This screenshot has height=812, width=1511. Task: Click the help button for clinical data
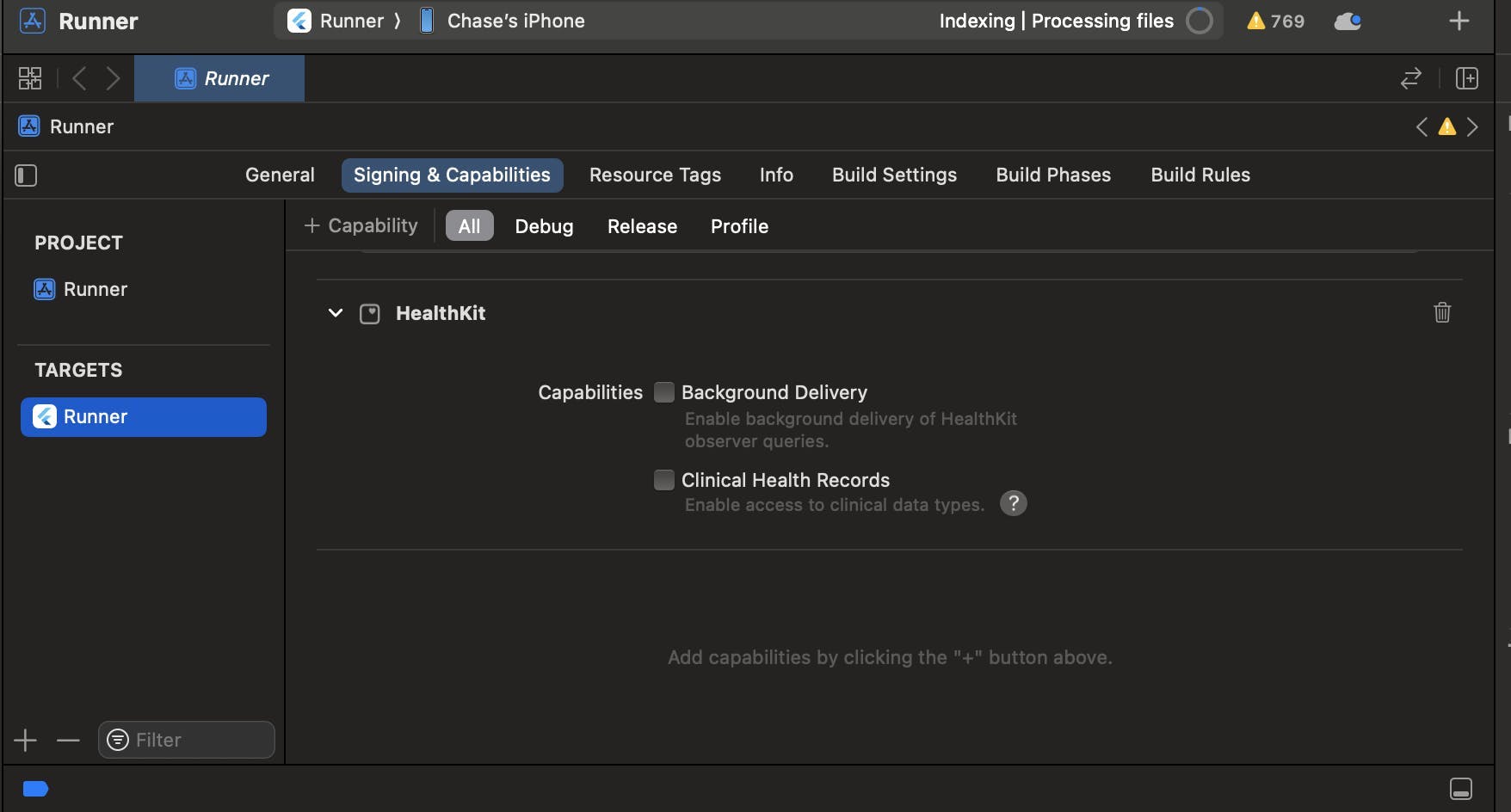click(1014, 503)
